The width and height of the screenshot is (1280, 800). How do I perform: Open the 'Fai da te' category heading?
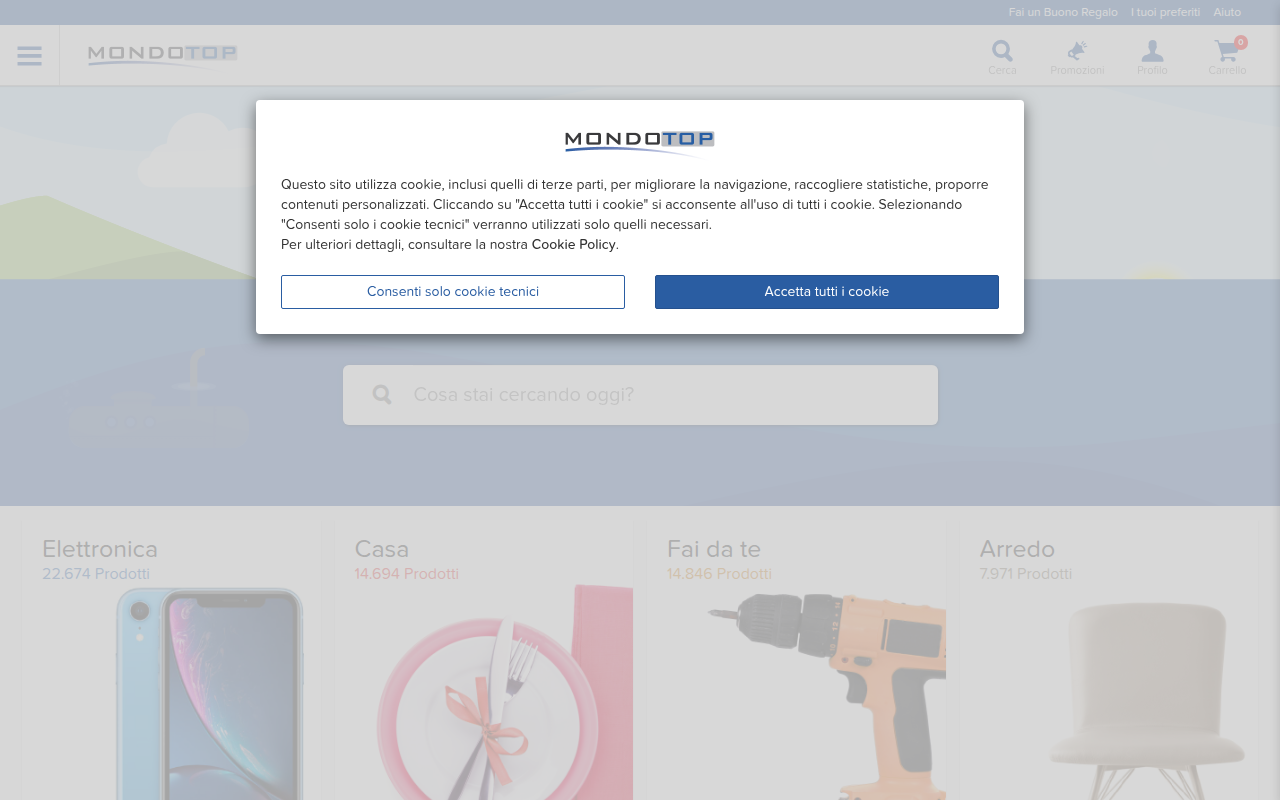714,549
